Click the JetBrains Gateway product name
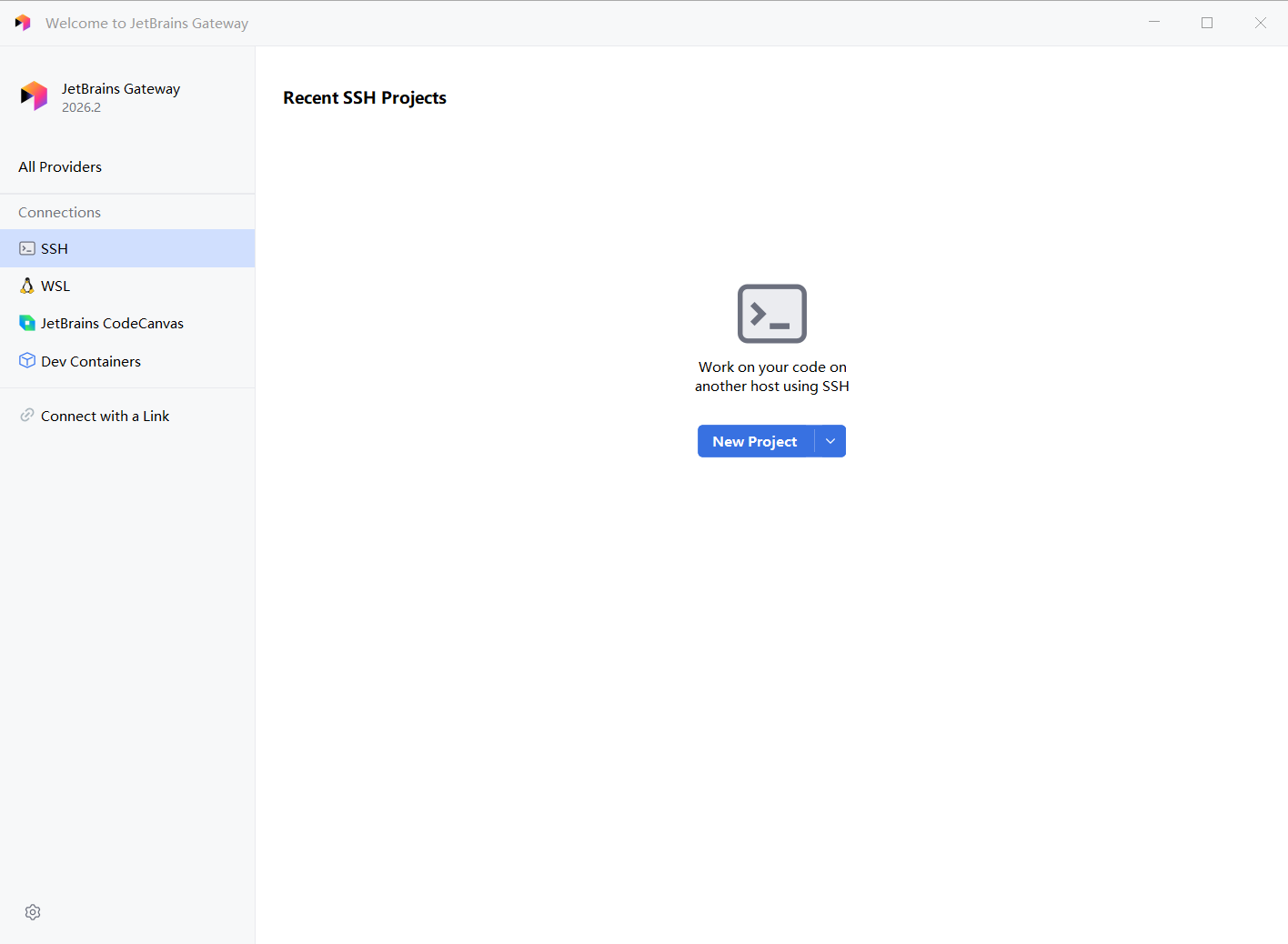The height and width of the screenshot is (944, 1288). (121, 88)
